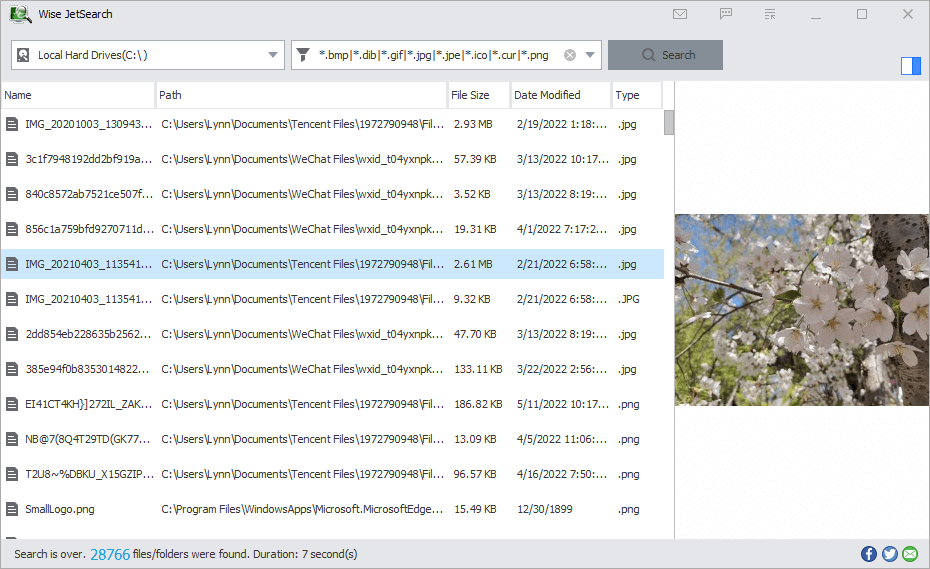
Task: Click file icon of IMG_20201003_130943 row
Action: pos(12,124)
